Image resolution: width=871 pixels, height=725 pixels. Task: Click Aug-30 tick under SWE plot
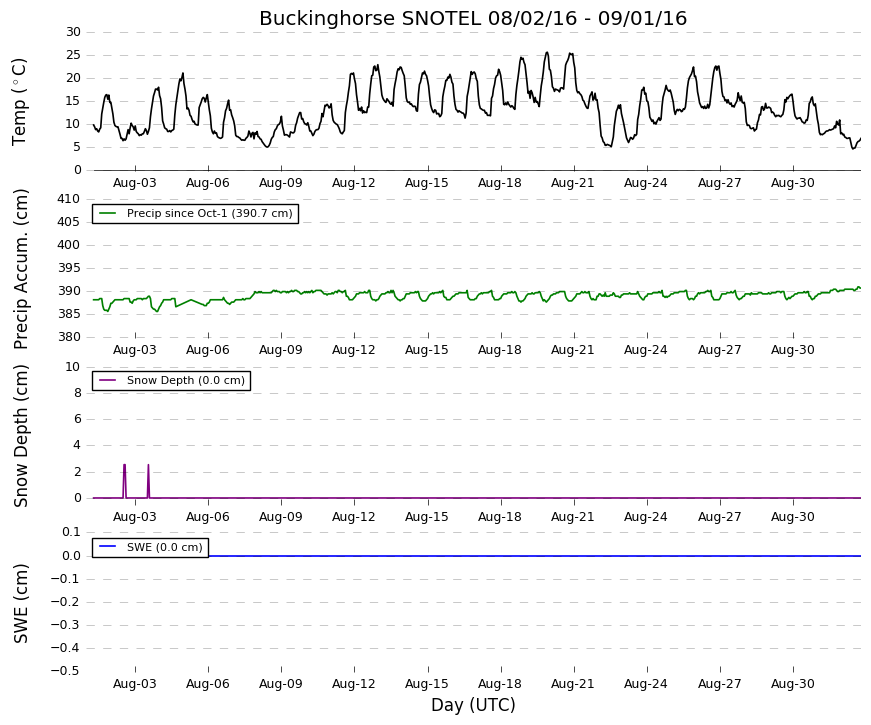click(x=793, y=684)
